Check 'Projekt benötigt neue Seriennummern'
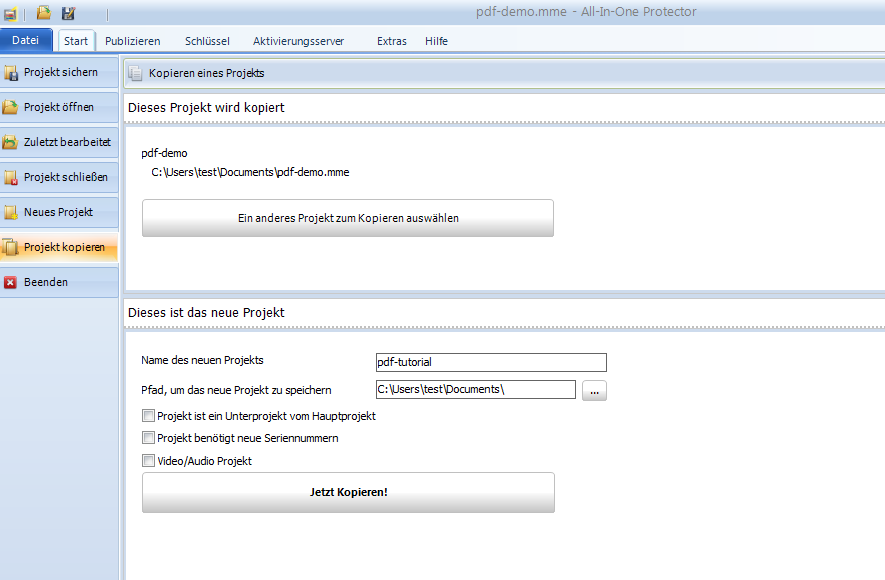Viewport: 885px width, 580px height. (148, 439)
